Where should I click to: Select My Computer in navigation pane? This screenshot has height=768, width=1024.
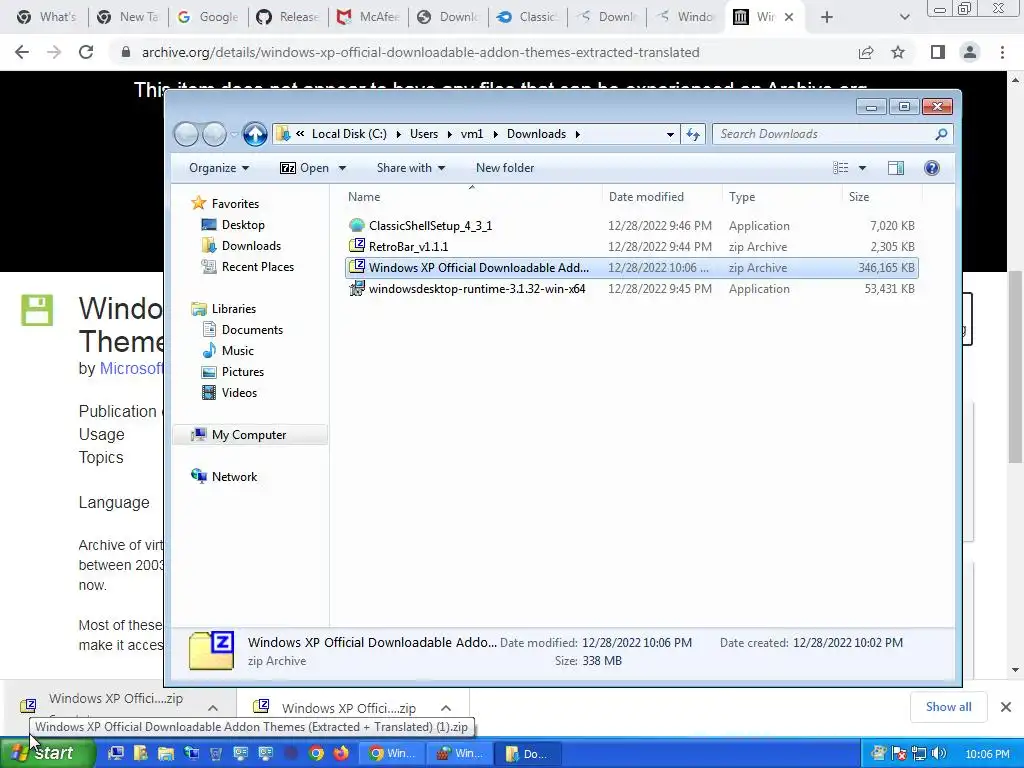click(x=249, y=435)
